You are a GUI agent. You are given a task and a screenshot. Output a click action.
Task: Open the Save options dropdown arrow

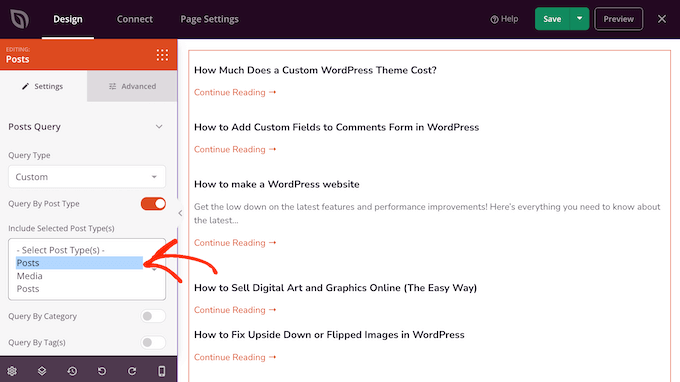(x=579, y=19)
